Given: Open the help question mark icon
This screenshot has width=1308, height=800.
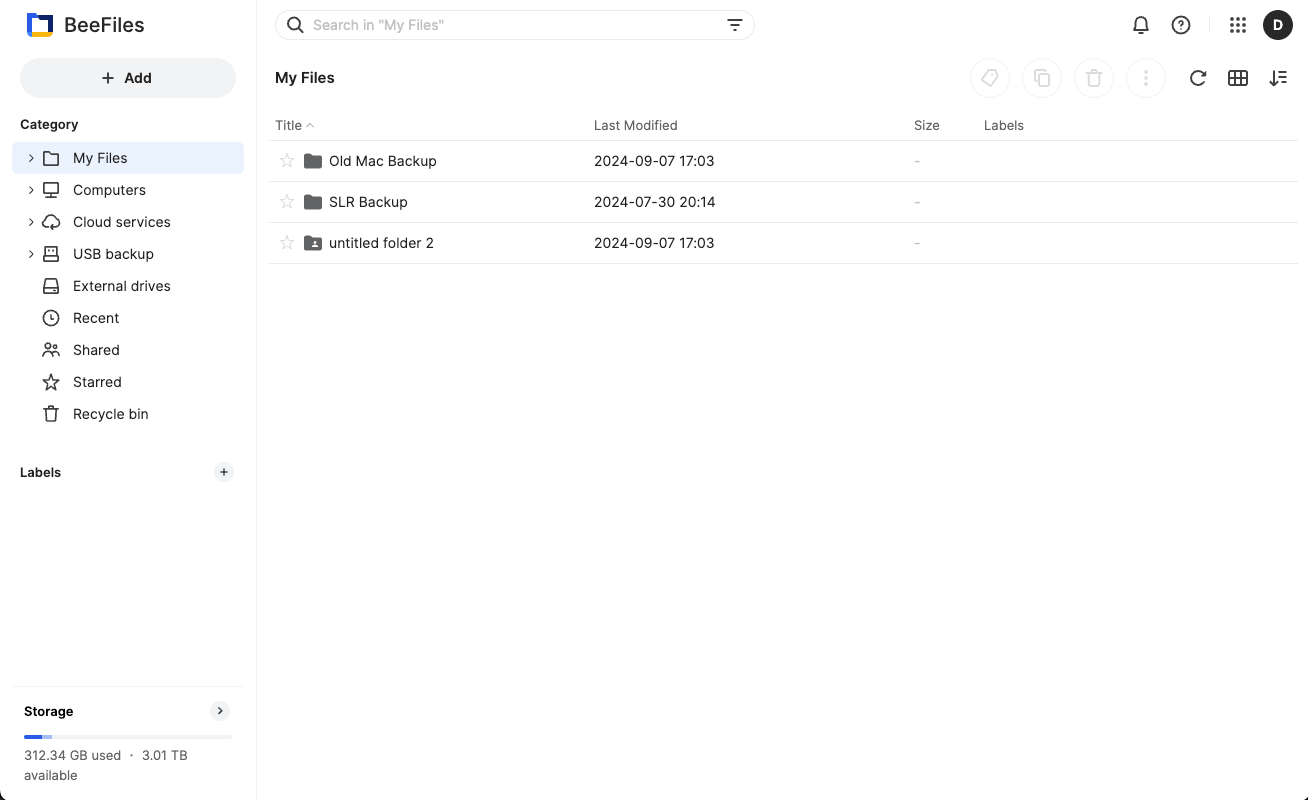Looking at the screenshot, I should [x=1181, y=25].
